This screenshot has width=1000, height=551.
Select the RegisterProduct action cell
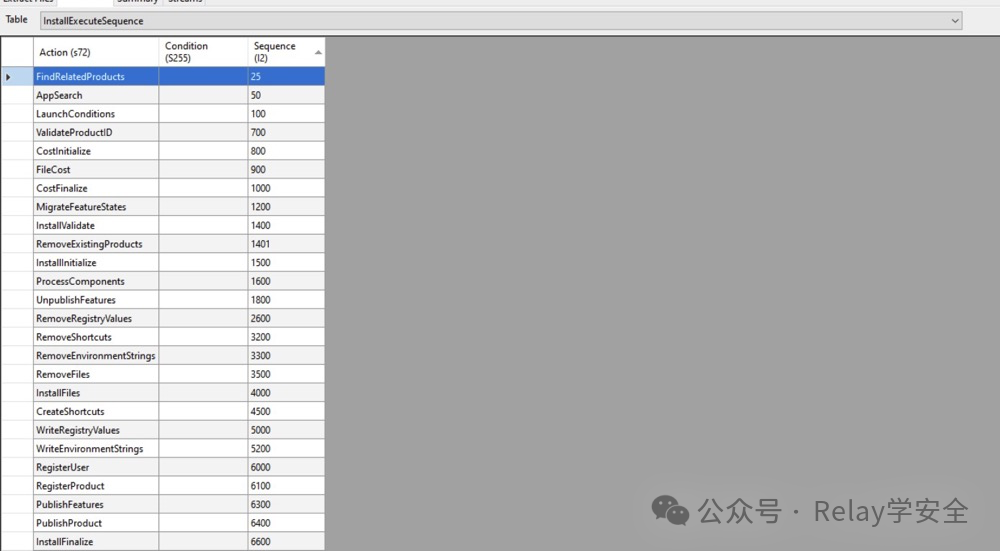click(x=96, y=486)
